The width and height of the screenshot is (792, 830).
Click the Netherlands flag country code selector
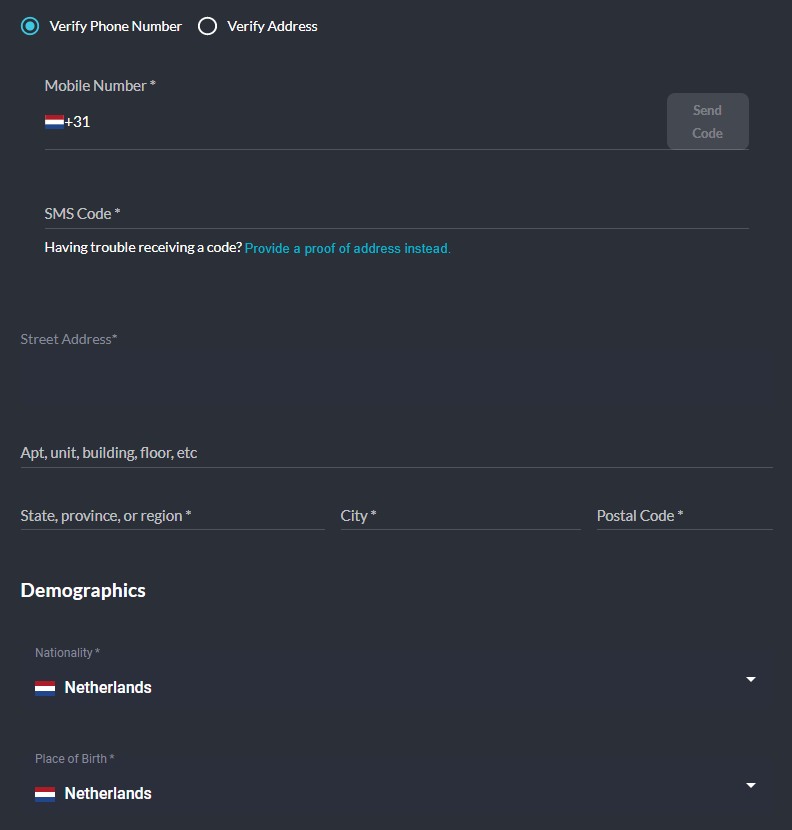click(x=55, y=122)
